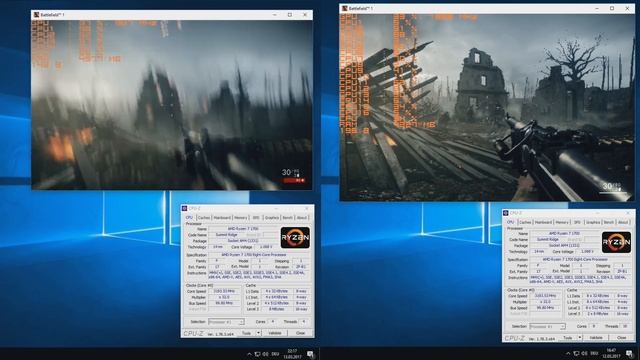The image size is (640, 360).
Task: Select the CPU tab in right CPU-Z
Action: coord(511,222)
